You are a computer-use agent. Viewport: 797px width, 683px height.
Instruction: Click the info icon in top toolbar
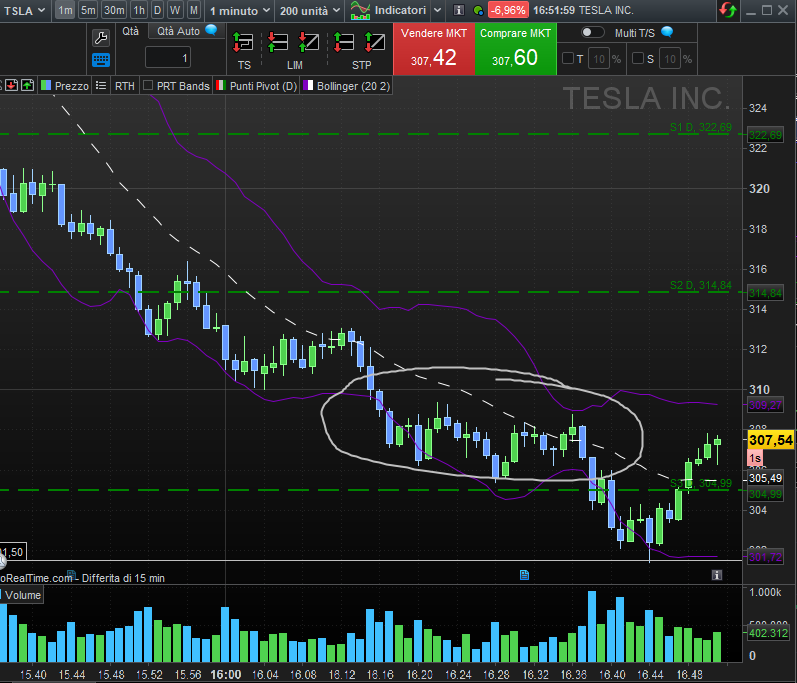click(458, 10)
